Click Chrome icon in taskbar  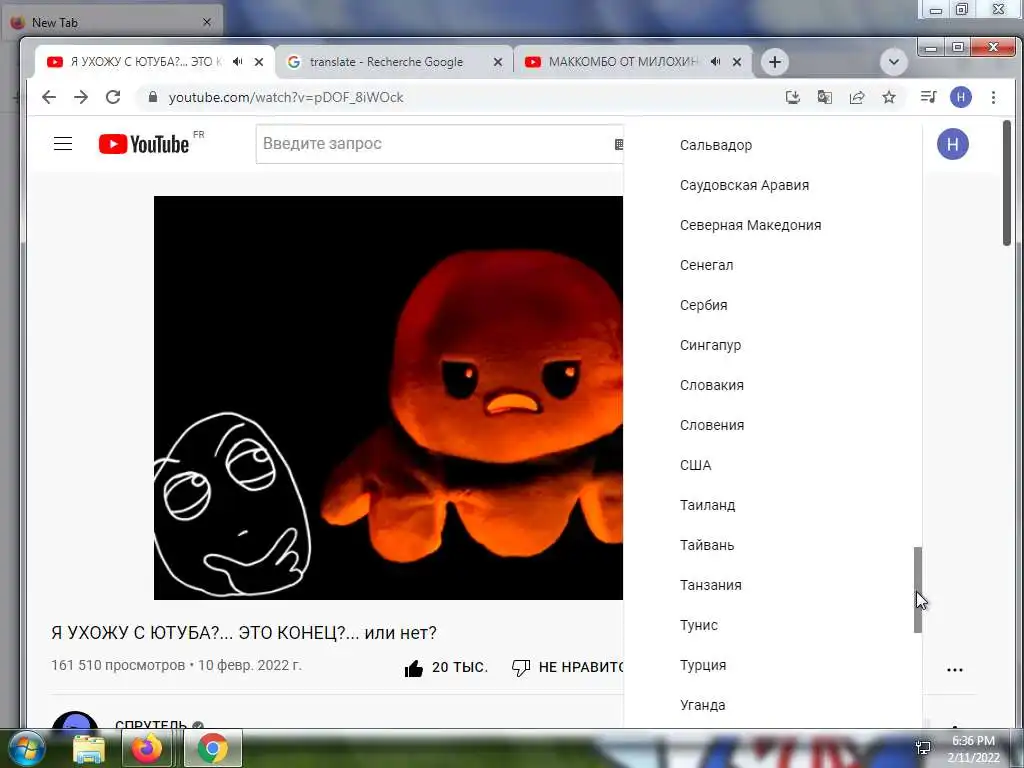pyautogui.click(x=213, y=748)
